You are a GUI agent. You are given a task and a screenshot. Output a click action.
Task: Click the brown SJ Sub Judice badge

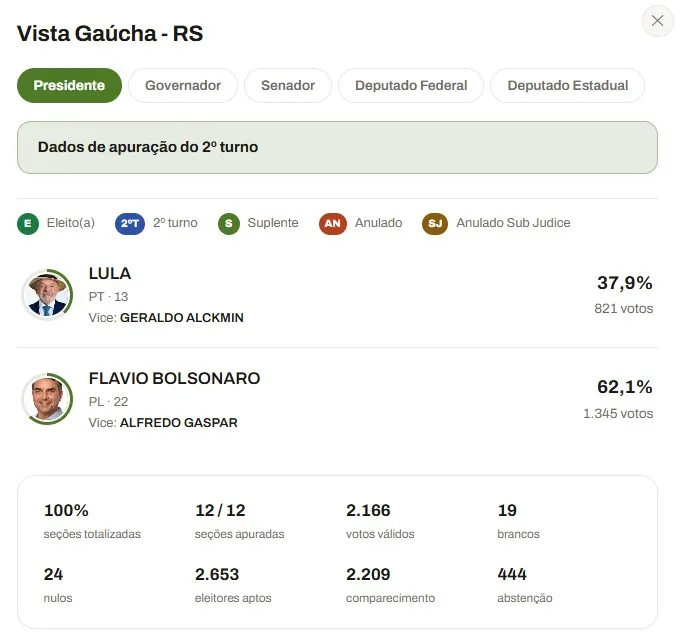(x=435, y=224)
